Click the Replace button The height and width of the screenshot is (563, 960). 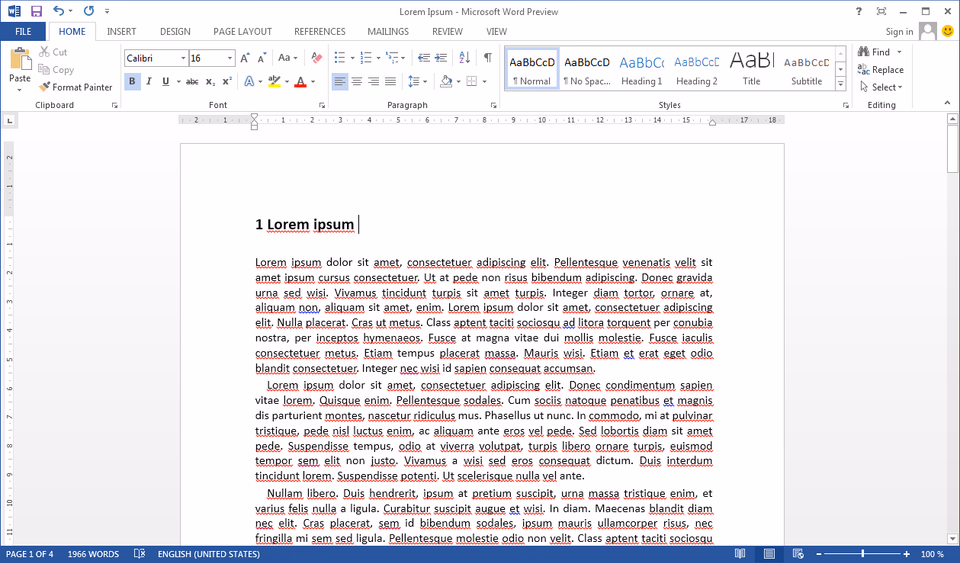point(880,70)
